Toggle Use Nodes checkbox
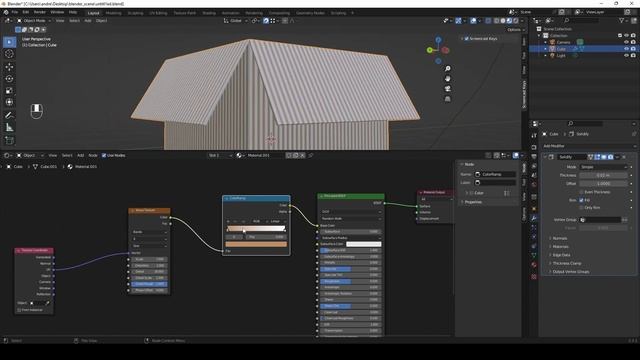Image resolution: width=640 pixels, height=360 pixels. click(x=104, y=156)
